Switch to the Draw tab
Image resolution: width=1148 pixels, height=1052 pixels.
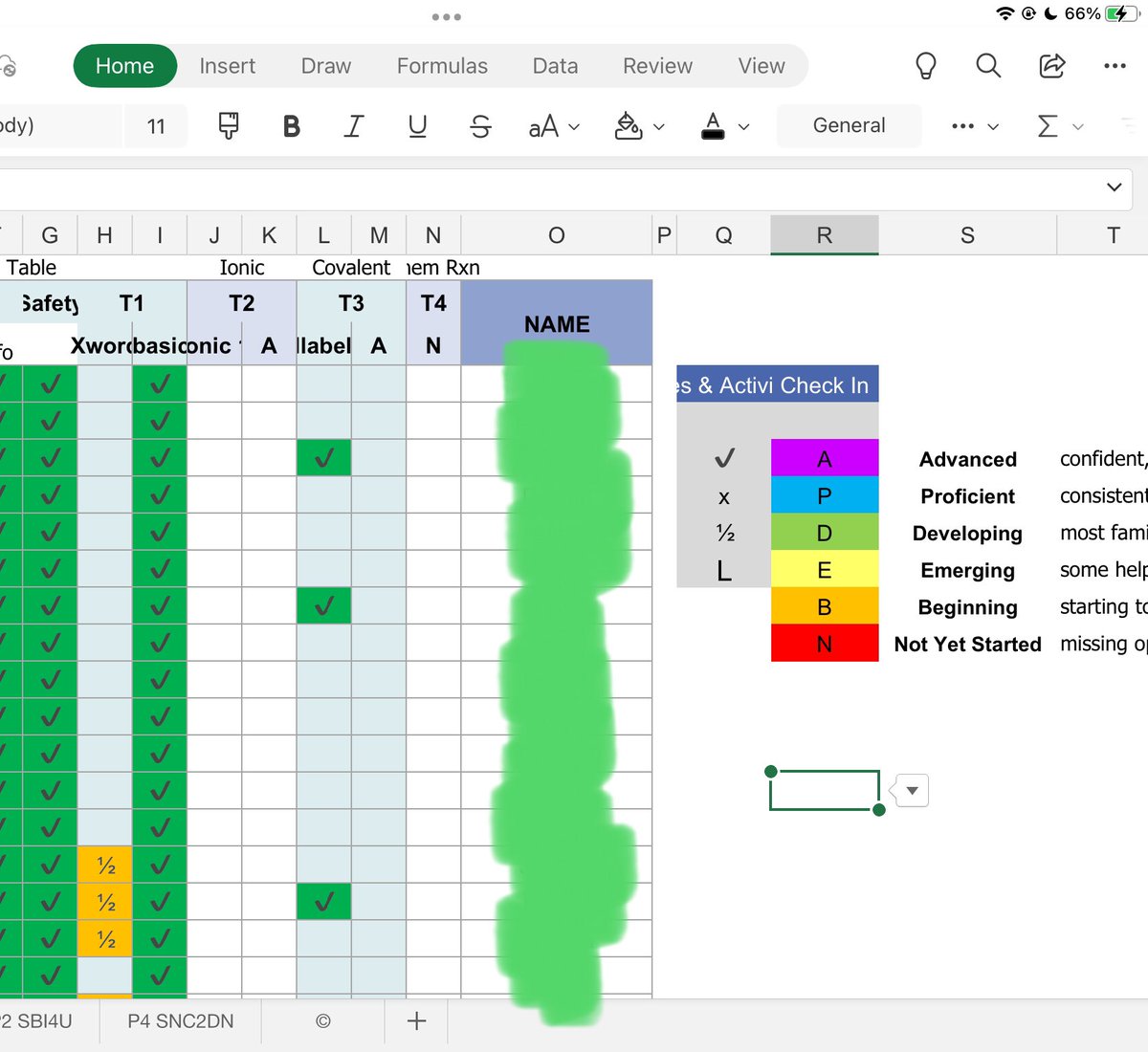pyautogui.click(x=326, y=66)
